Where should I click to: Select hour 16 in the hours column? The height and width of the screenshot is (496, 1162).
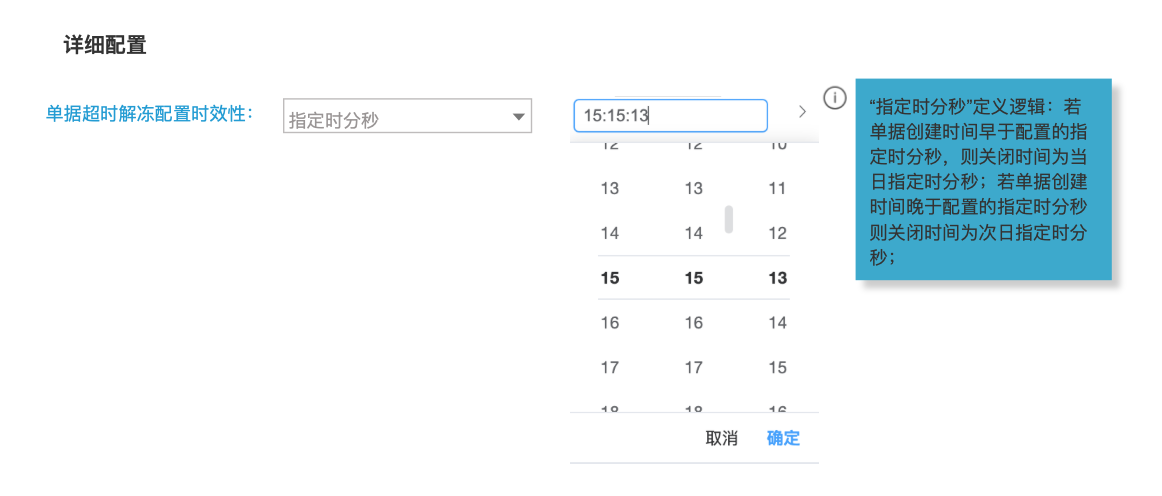point(609,323)
